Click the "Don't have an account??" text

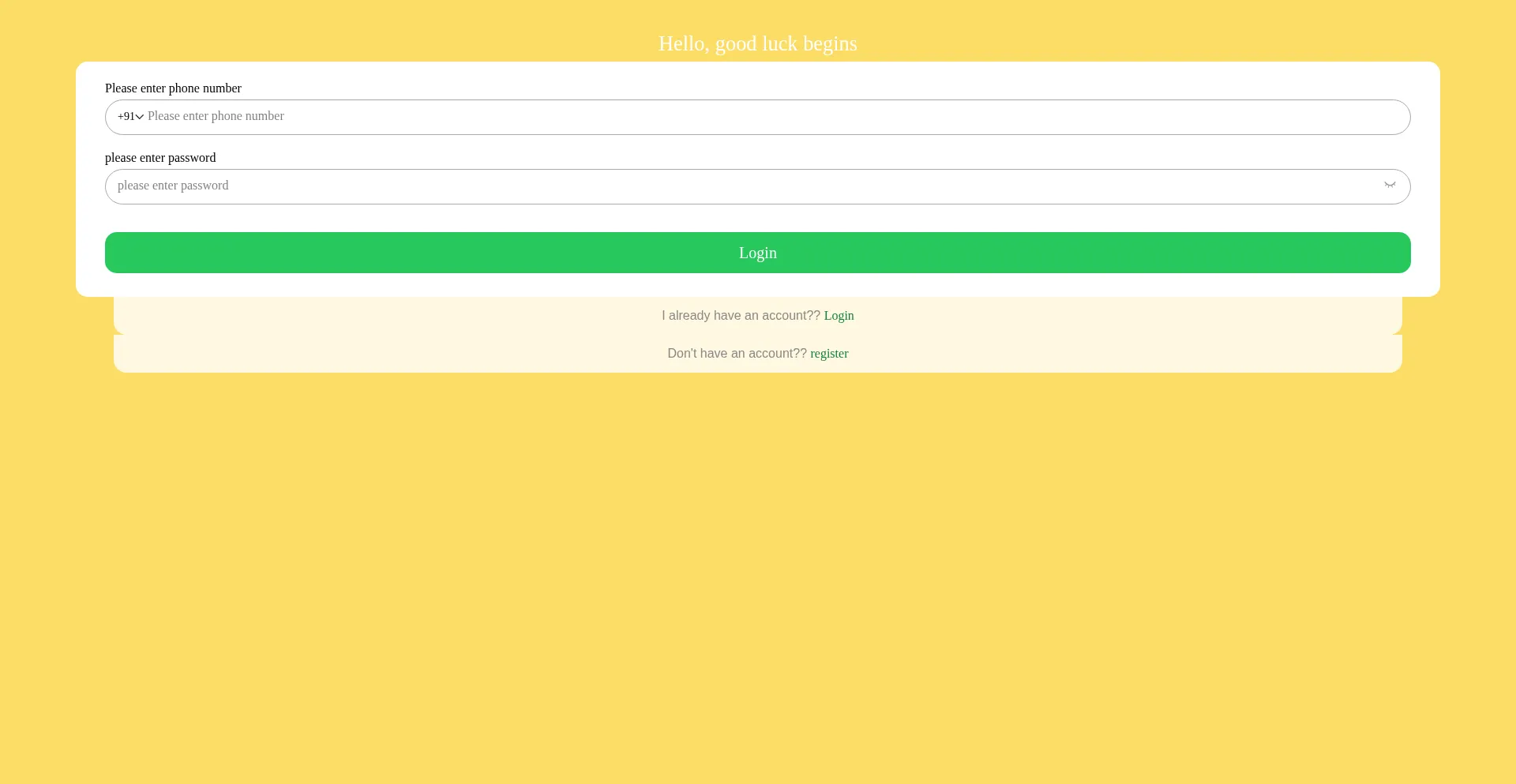(x=737, y=354)
